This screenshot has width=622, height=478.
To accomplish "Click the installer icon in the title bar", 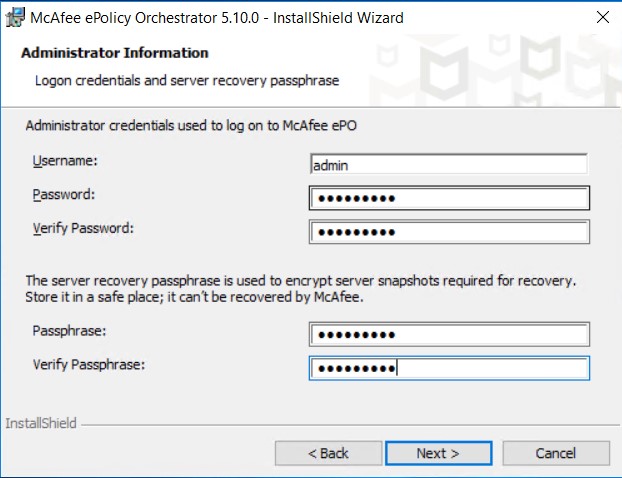I will (15, 17).
